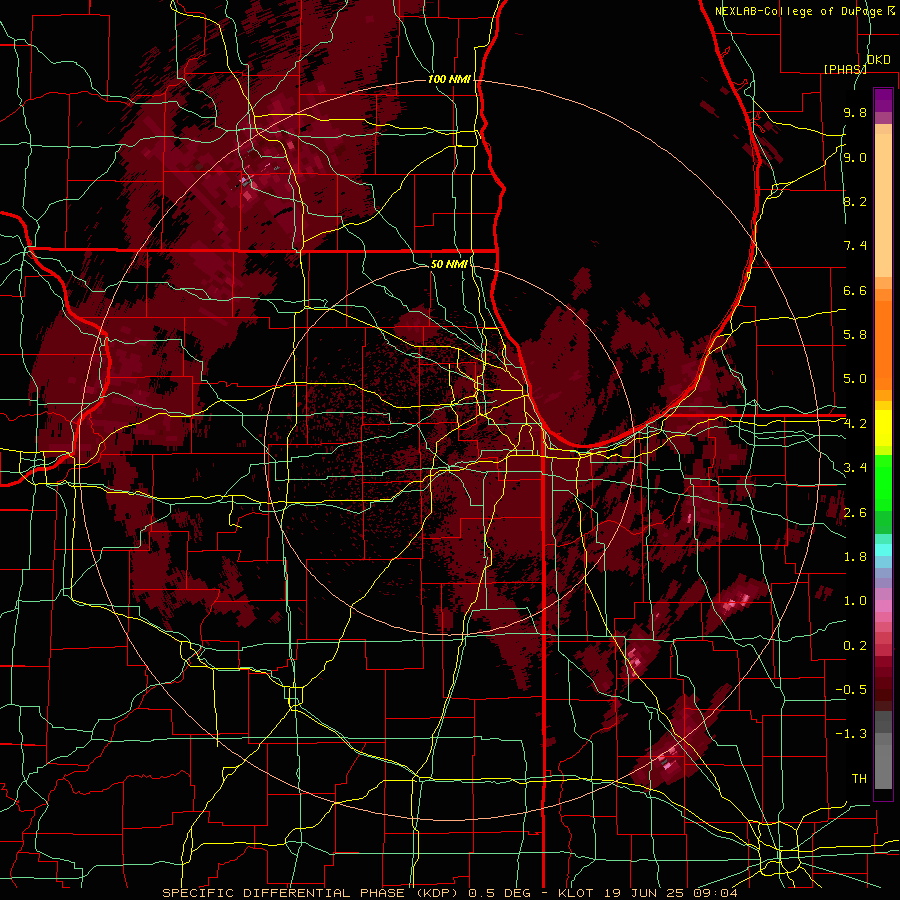
Task: Click the 50 NMI range ring label
Action: (449, 264)
